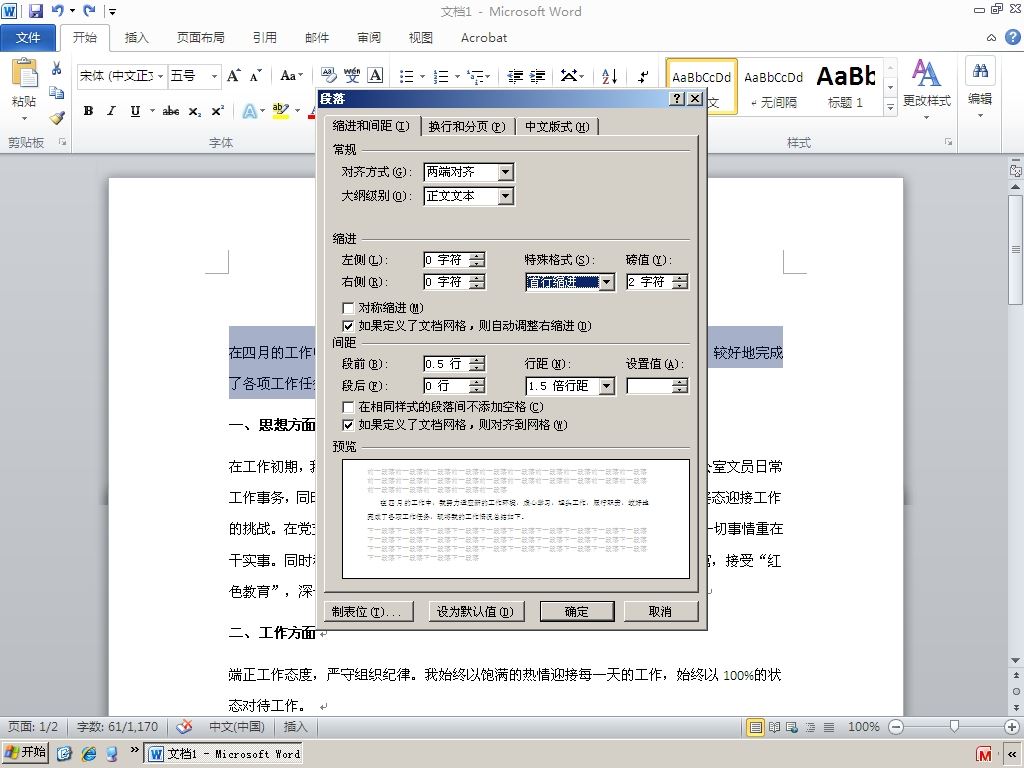Expand the styles gallery more arrow
The height and width of the screenshot is (768, 1024).
click(x=891, y=106)
